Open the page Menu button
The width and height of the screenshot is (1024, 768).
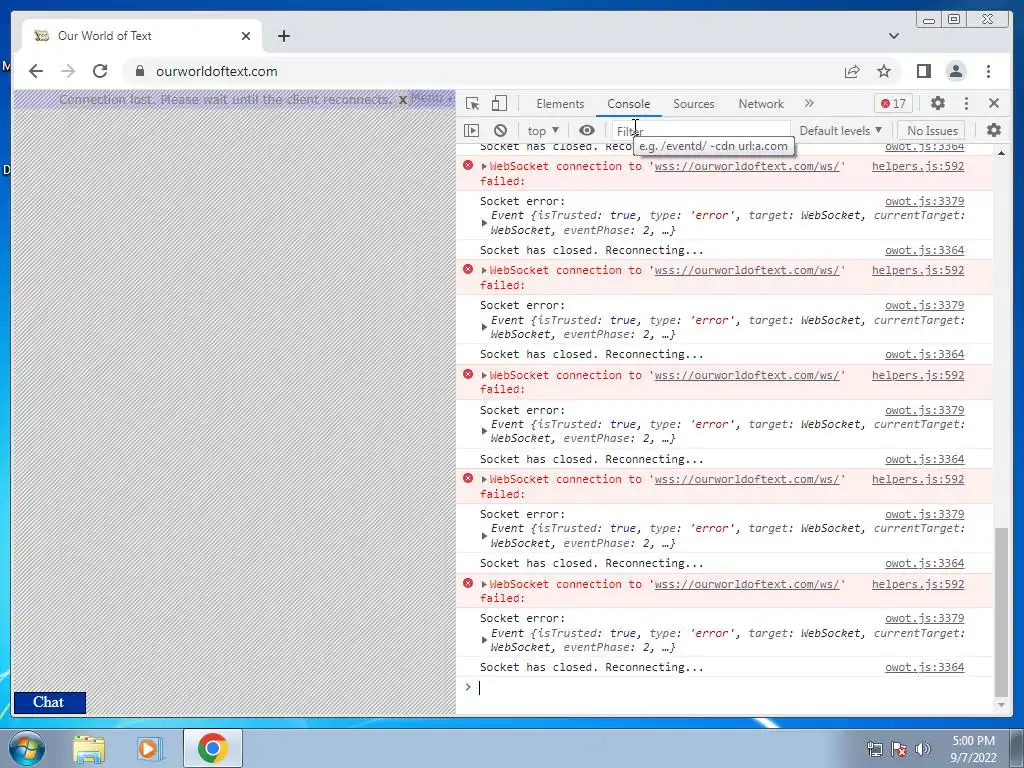[430, 98]
